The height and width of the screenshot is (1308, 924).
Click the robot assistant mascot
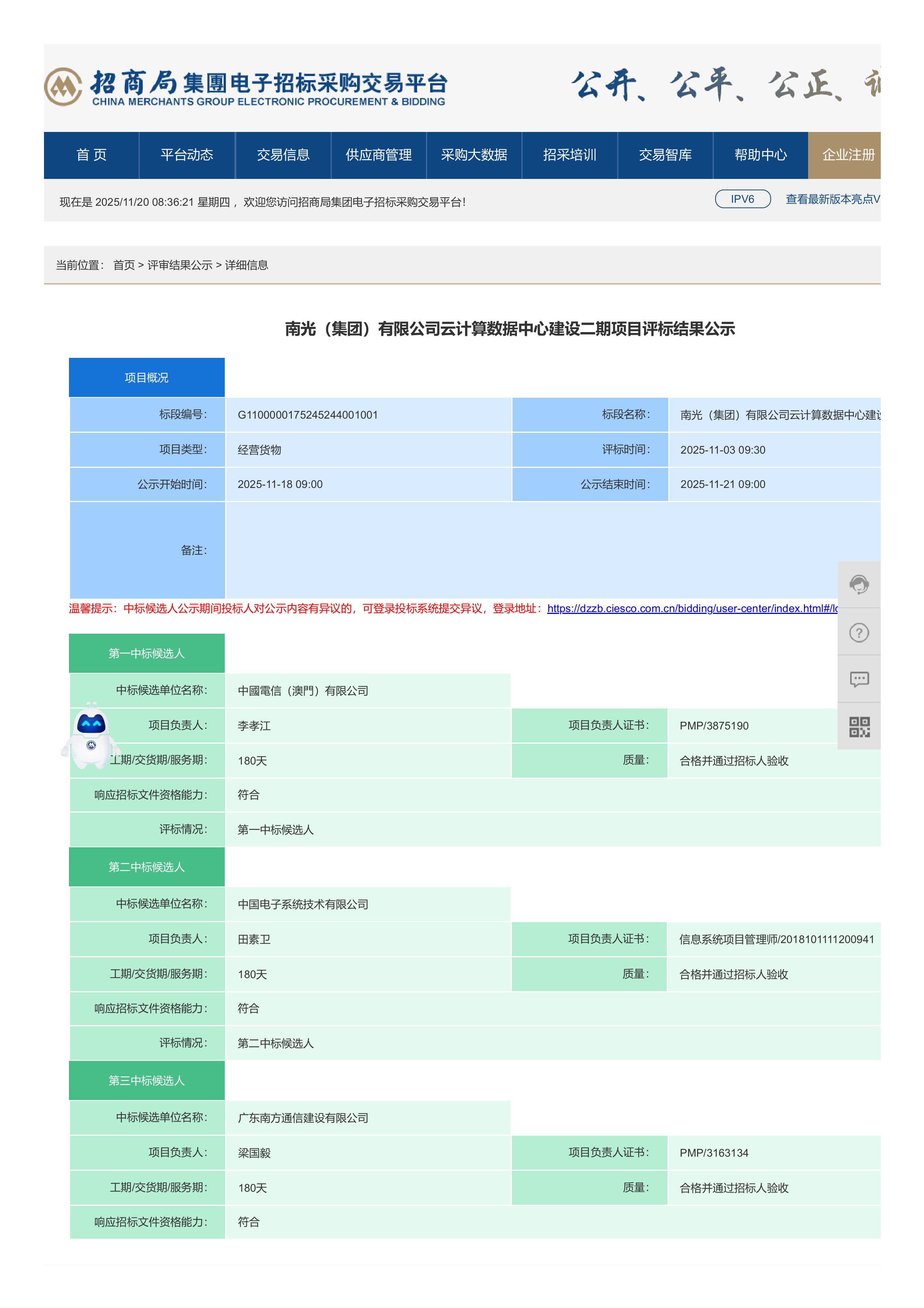[91, 737]
